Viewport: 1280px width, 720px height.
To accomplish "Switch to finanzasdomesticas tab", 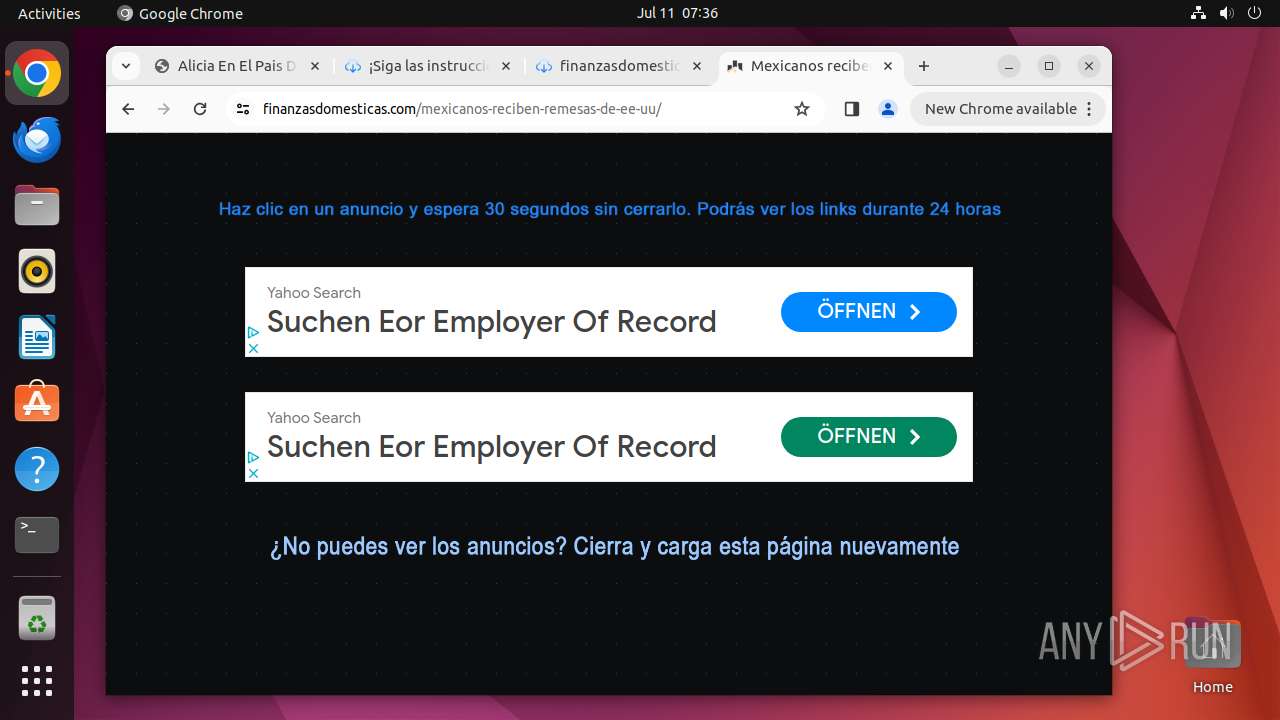I will pyautogui.click(x=619, y=66).
